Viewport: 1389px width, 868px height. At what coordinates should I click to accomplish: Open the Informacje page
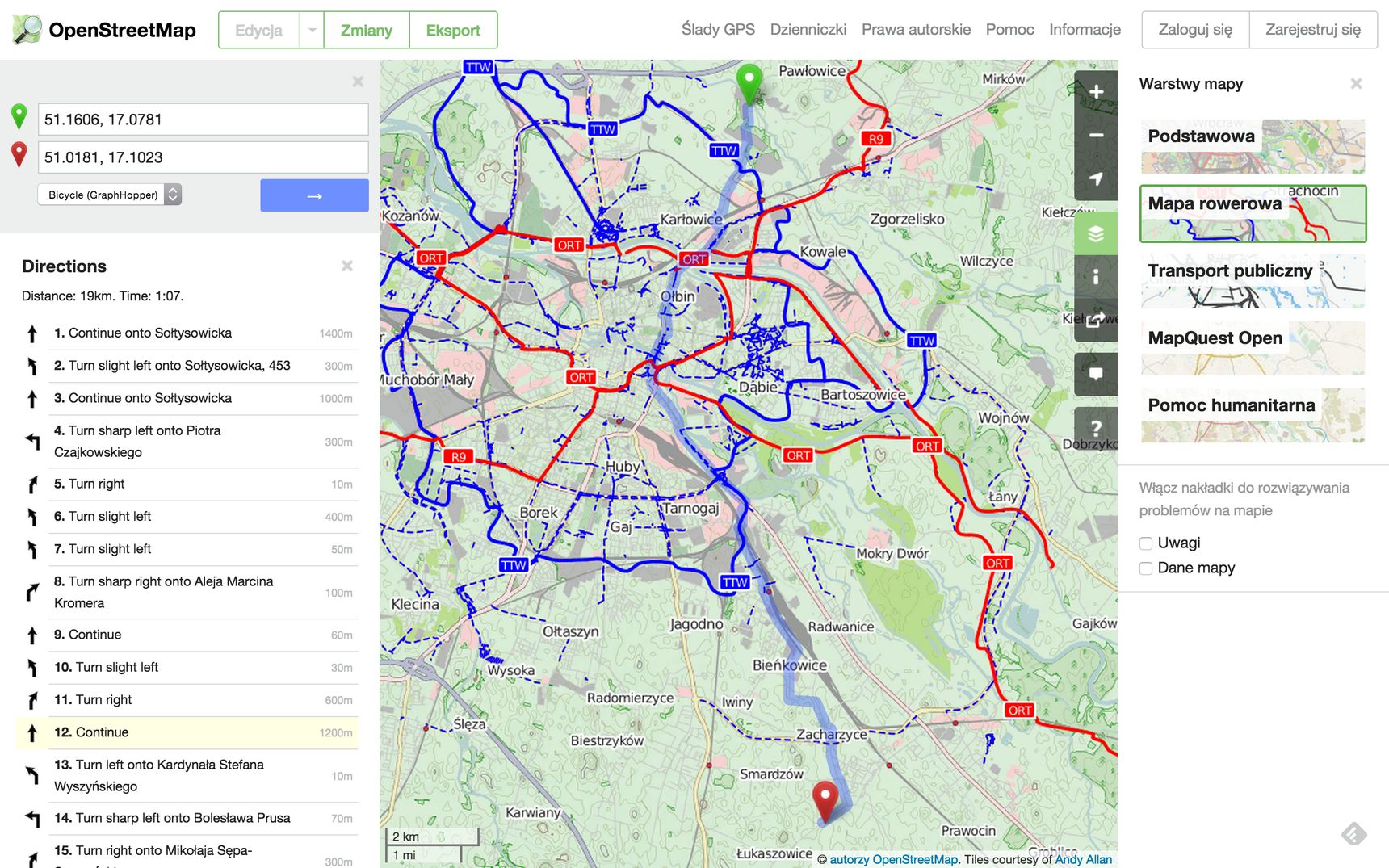(x=1085, y=29)
